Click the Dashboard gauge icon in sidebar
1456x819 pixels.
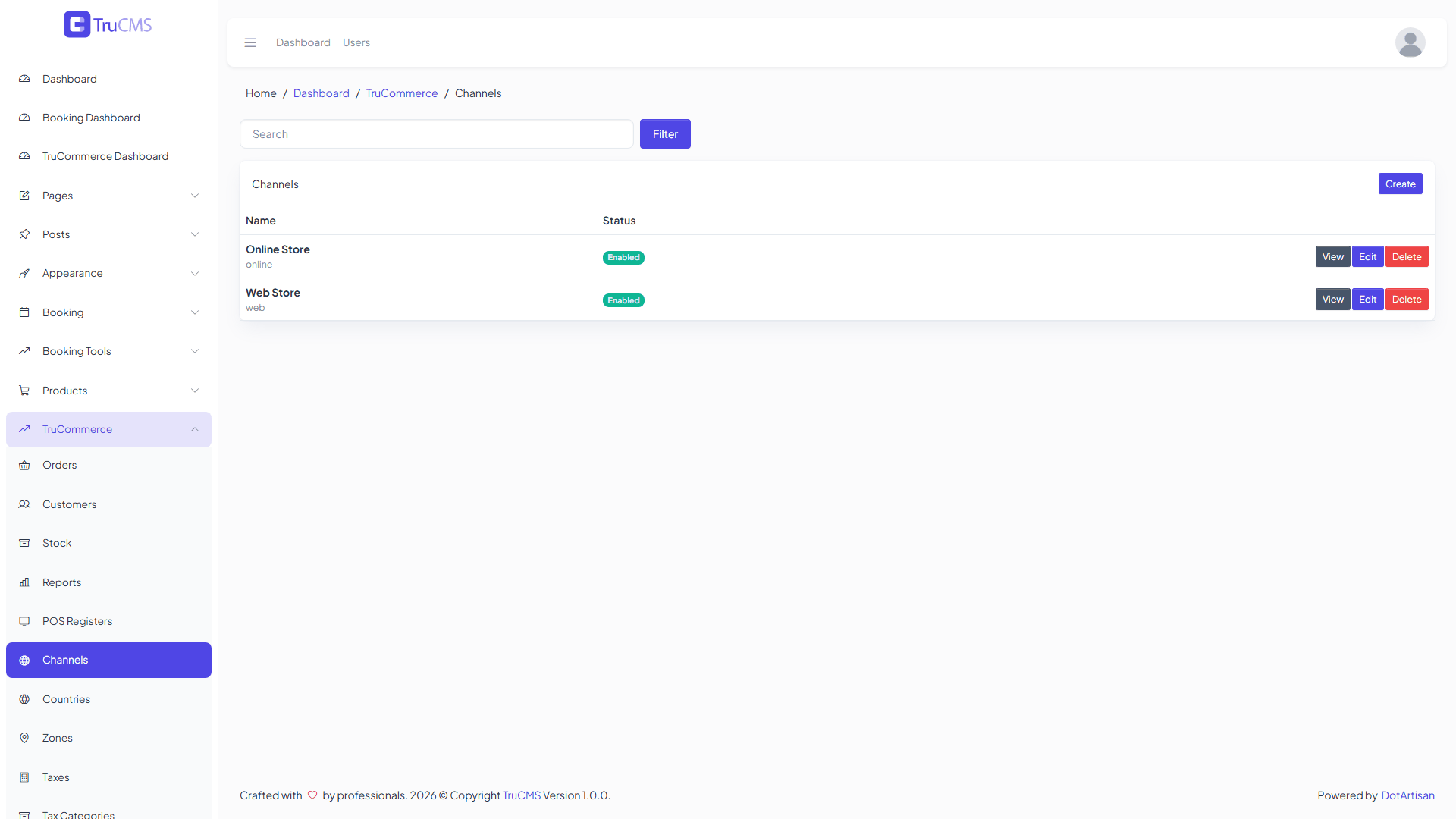pyautogui.click(x=24, y=79)
